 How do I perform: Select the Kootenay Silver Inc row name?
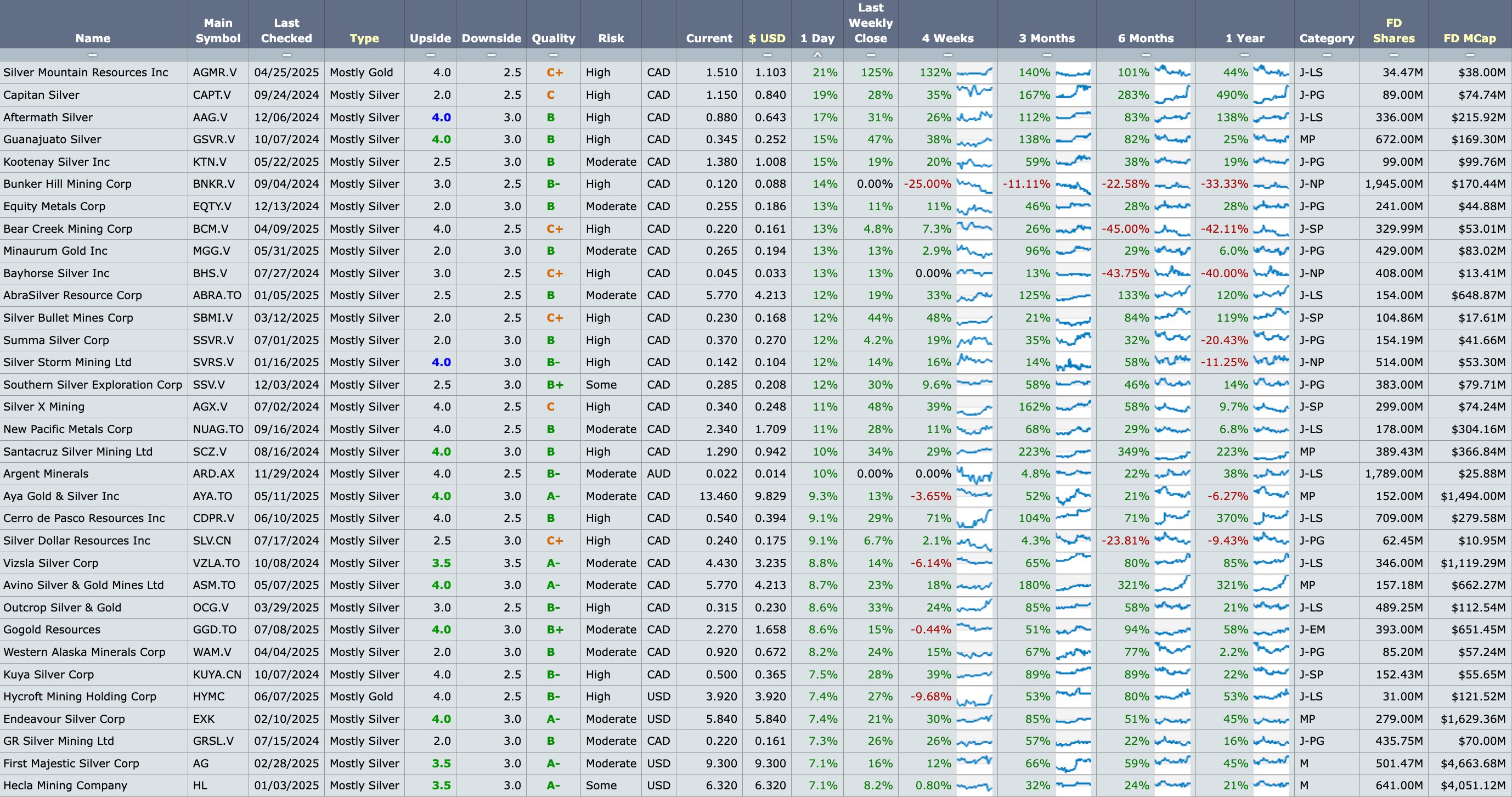pos(57,161)
